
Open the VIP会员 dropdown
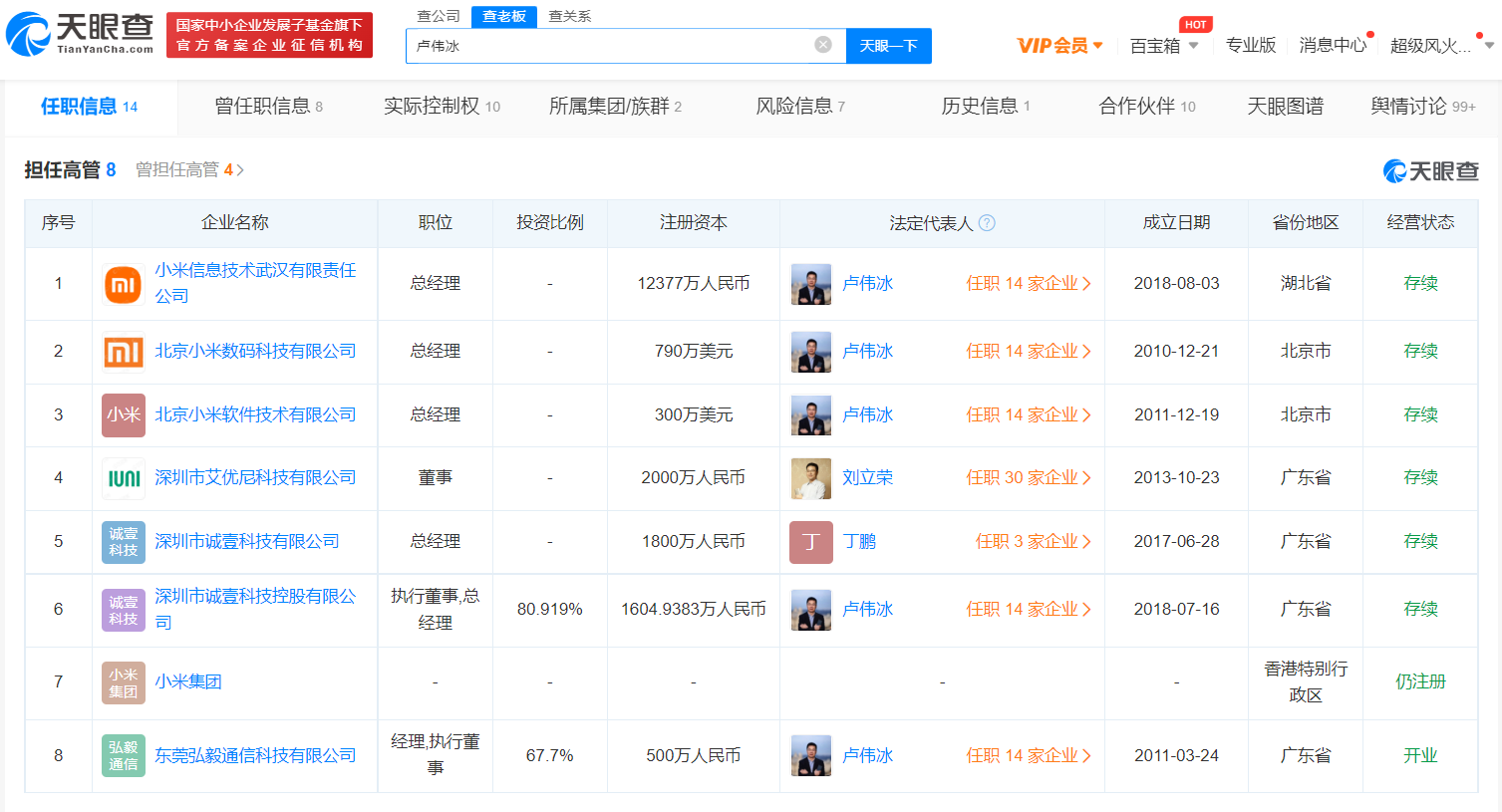[x=1059, y=46]
